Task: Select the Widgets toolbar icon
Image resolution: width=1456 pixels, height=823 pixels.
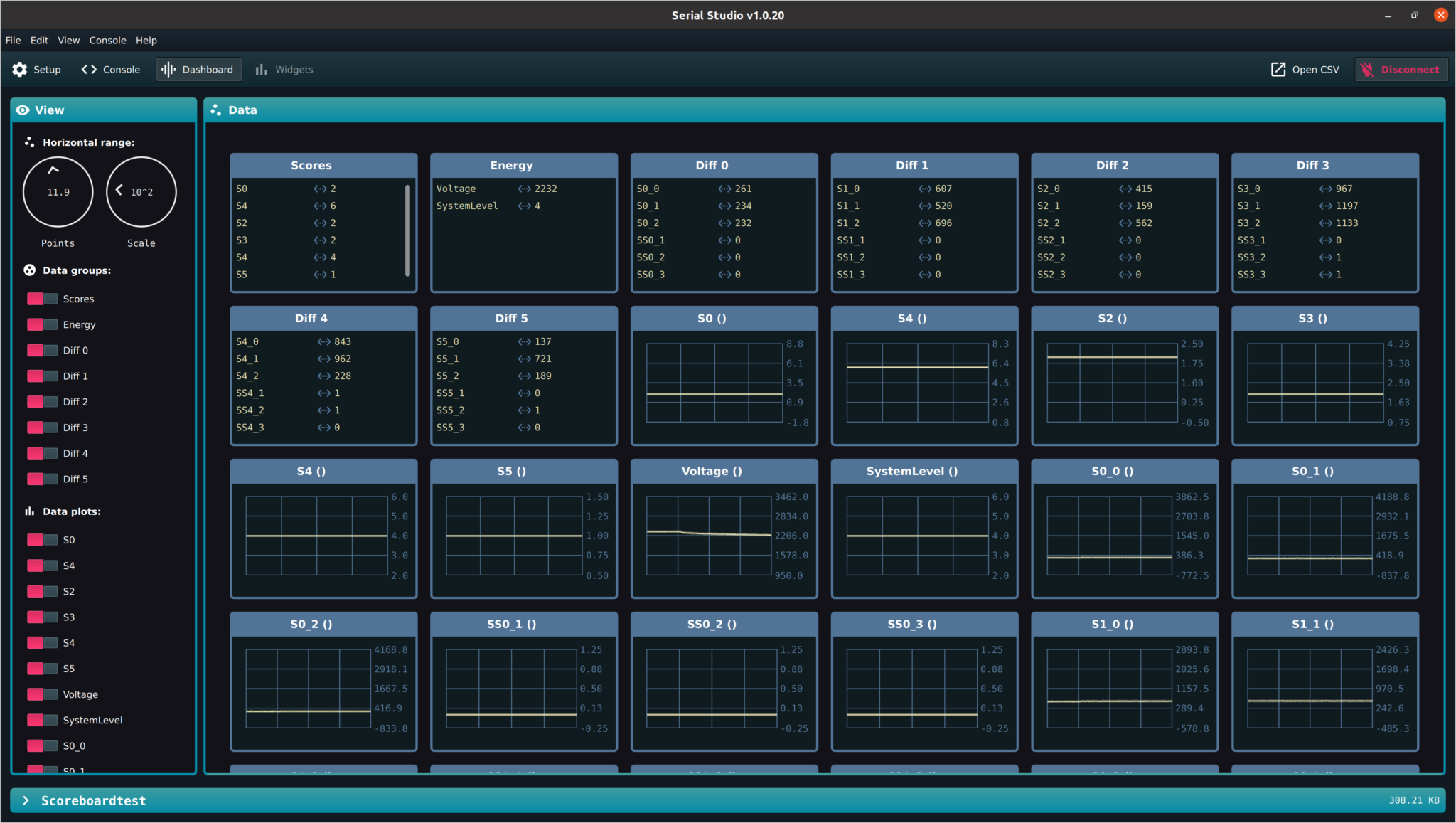Action: (262, 69)
